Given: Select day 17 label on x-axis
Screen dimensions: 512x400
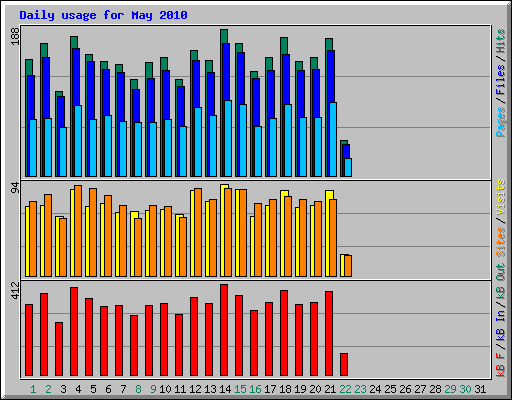Looking at the screenshot, I should [270, 389].
